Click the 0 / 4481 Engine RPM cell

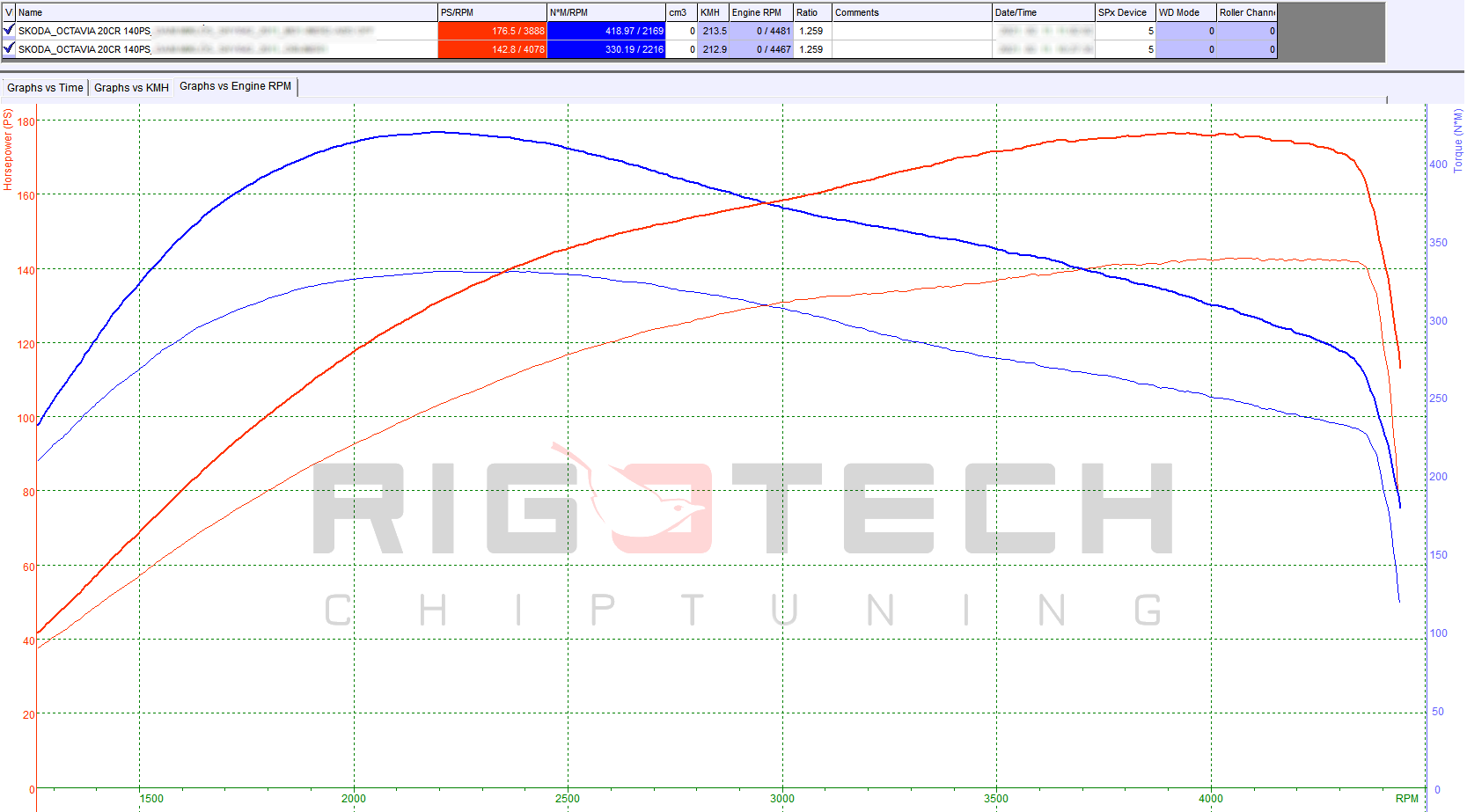[761, 31]
